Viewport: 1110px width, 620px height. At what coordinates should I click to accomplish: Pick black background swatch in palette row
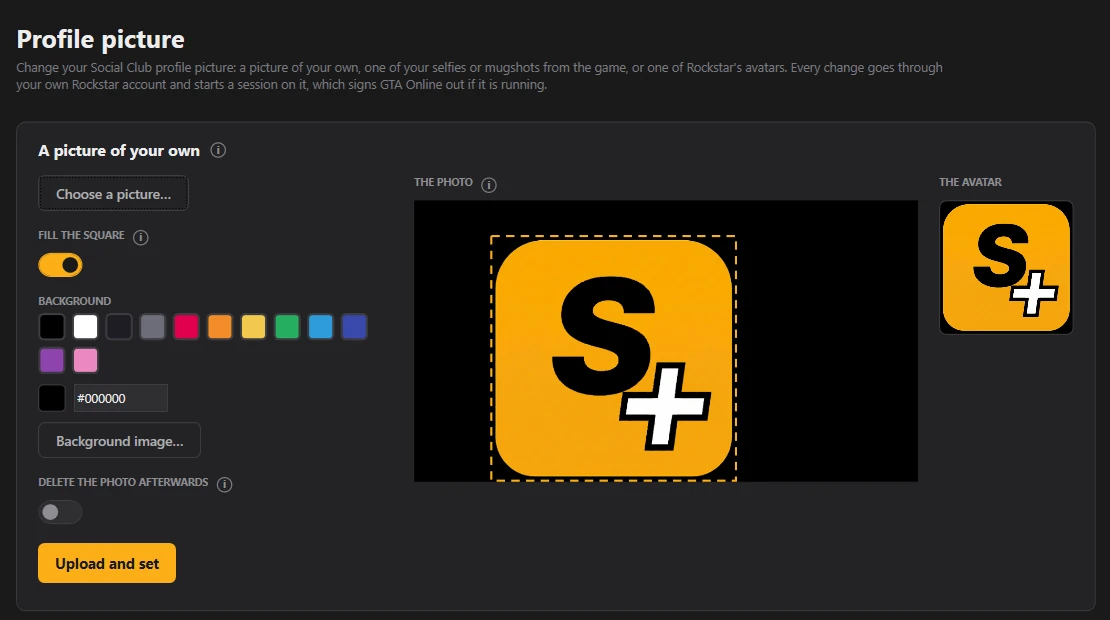pyautogui.click(x=52, y=327)
